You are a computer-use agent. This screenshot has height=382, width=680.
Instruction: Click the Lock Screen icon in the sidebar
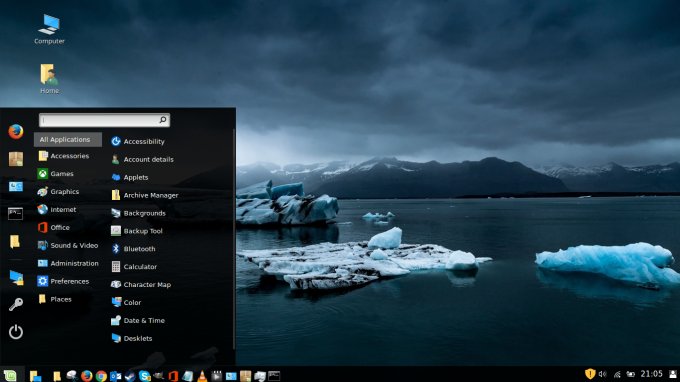16,278
